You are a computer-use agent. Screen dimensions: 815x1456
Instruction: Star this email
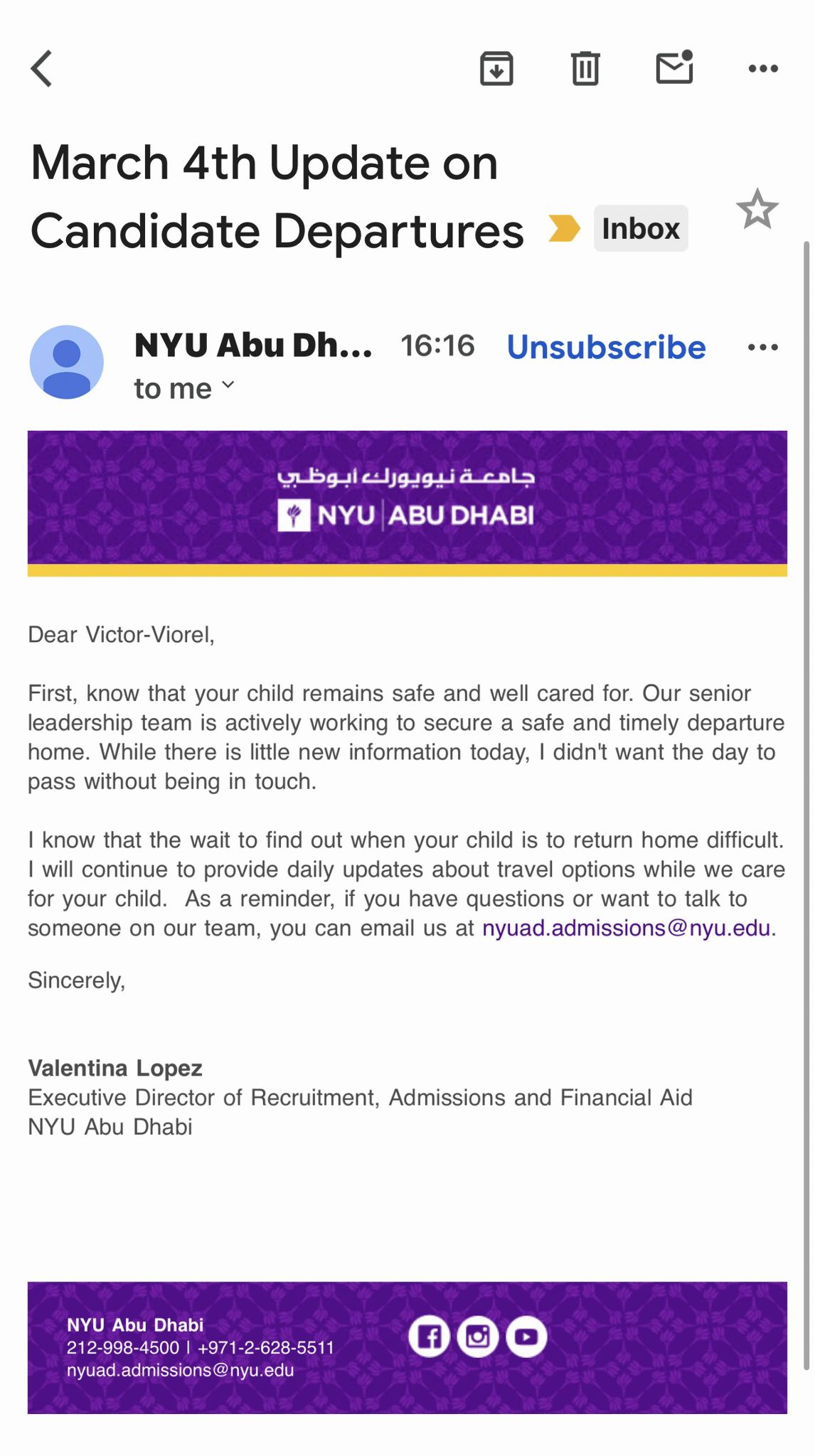757,209
